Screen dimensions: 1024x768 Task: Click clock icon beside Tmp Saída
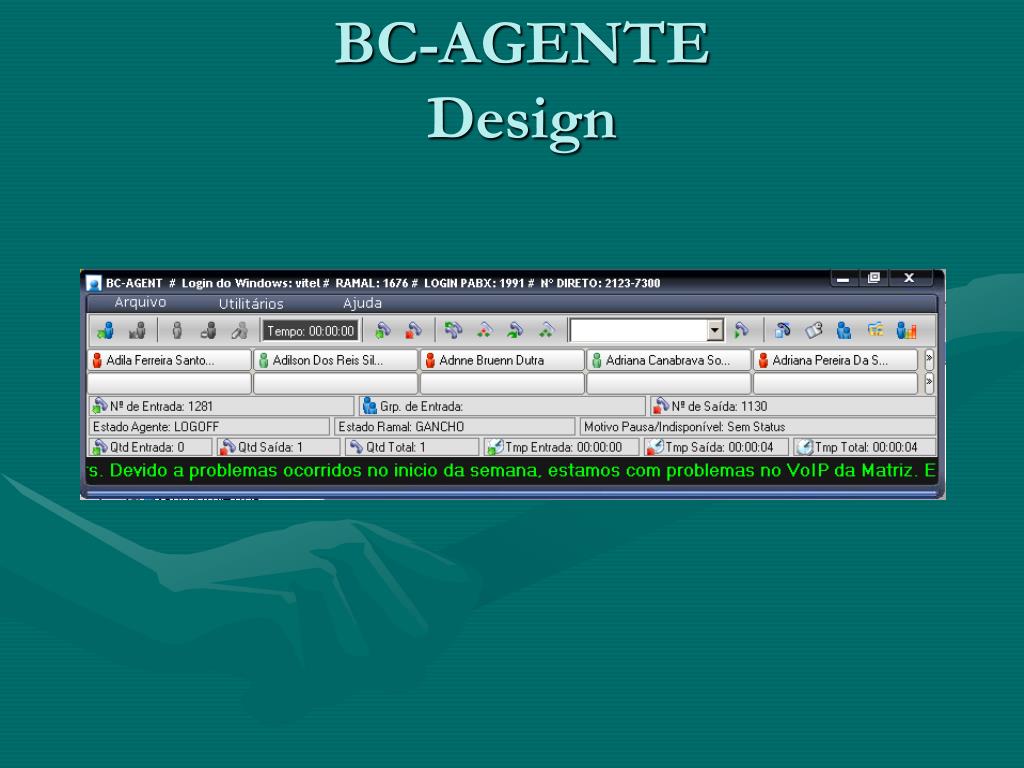click(x=655, y=447)
